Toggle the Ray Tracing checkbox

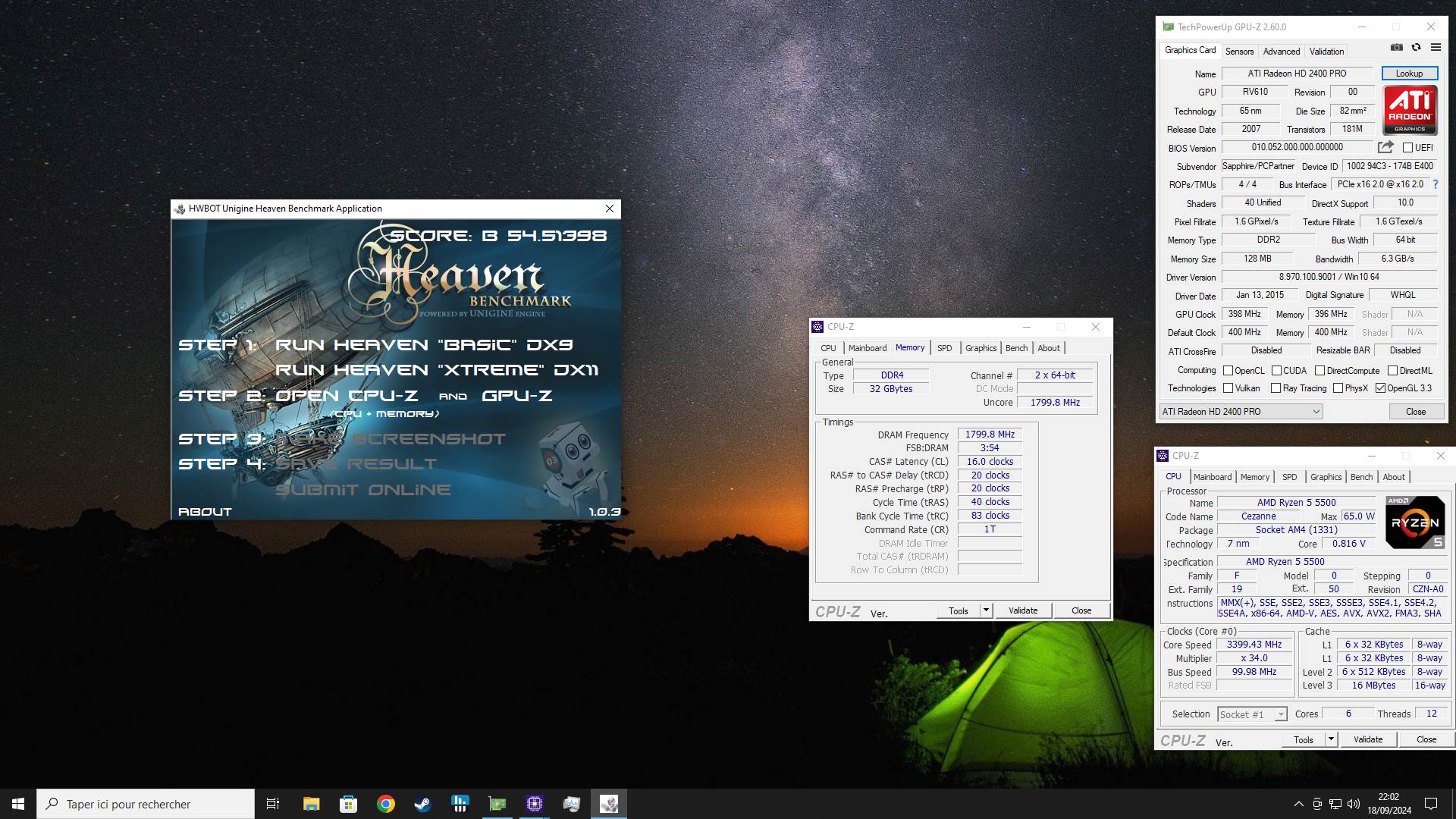(x=1276, y=388)
